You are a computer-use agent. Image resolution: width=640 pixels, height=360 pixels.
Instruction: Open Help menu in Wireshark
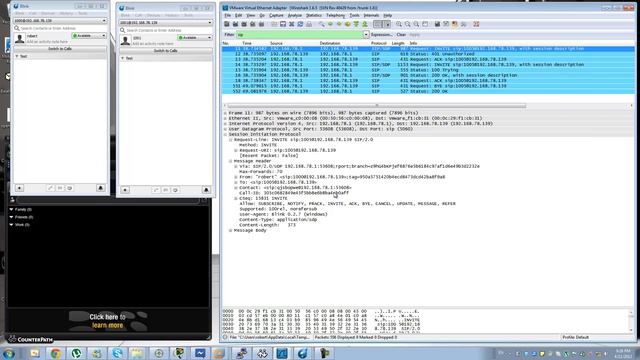[388, 16]
